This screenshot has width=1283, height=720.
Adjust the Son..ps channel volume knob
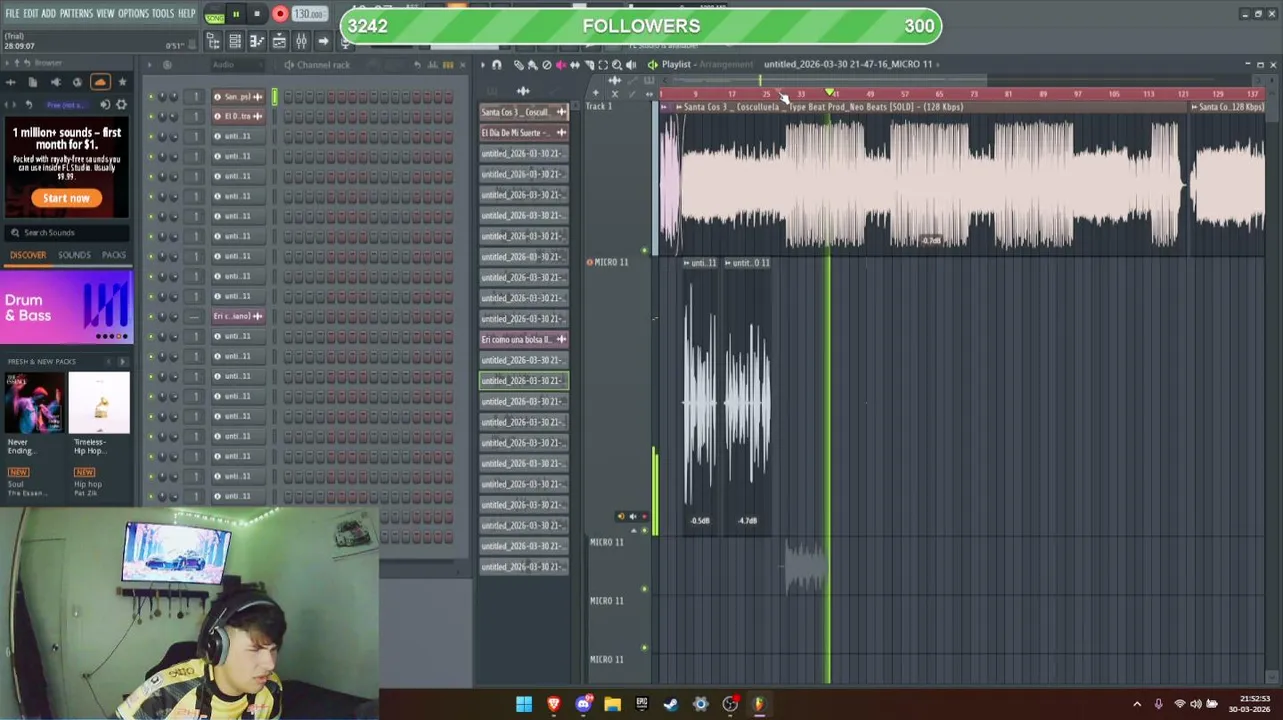(174, 97)
